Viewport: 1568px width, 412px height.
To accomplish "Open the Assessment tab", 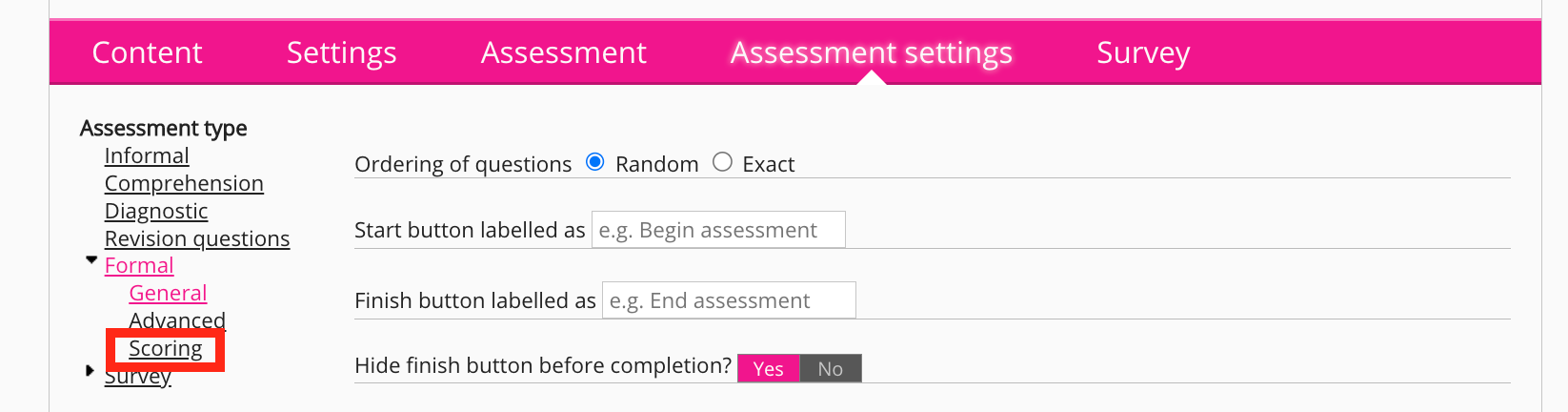I will (x=563, y=52).
